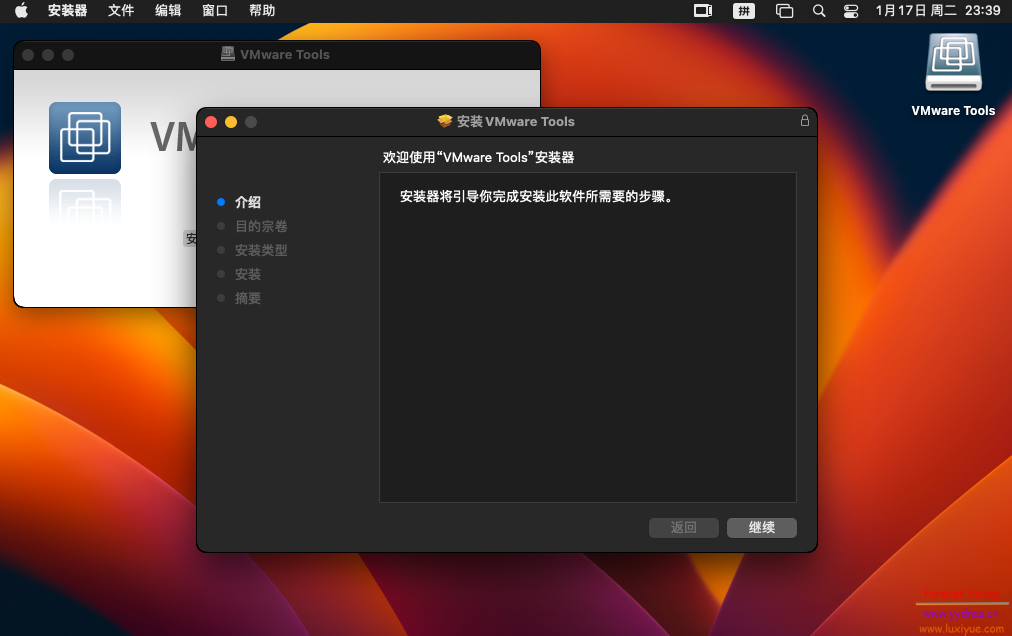Click the screen display icon in menu bar
The image size is (1012, 636).
pos(703,10)
